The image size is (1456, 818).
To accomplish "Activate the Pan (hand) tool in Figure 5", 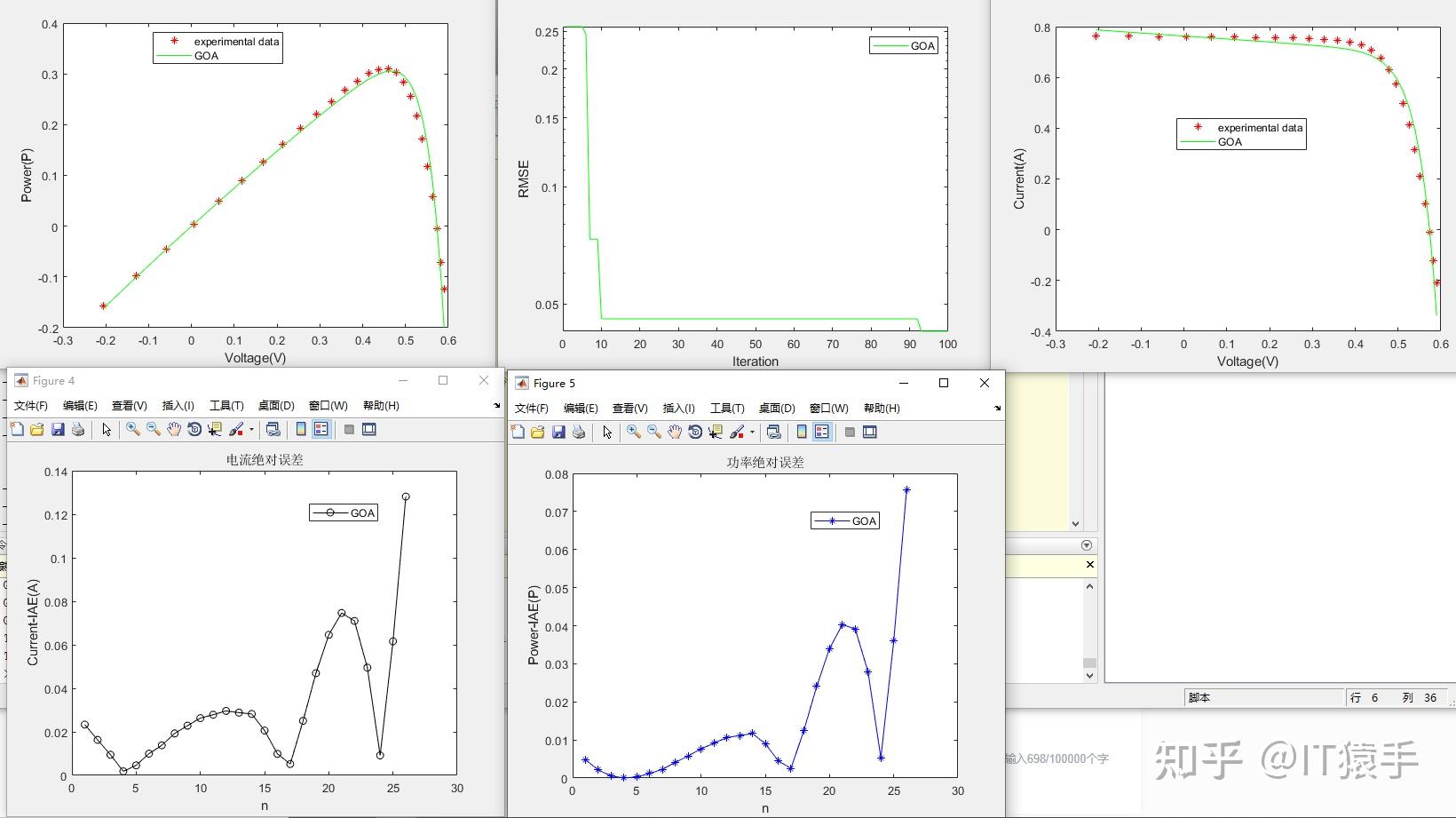I will click(x=676, y=433).
